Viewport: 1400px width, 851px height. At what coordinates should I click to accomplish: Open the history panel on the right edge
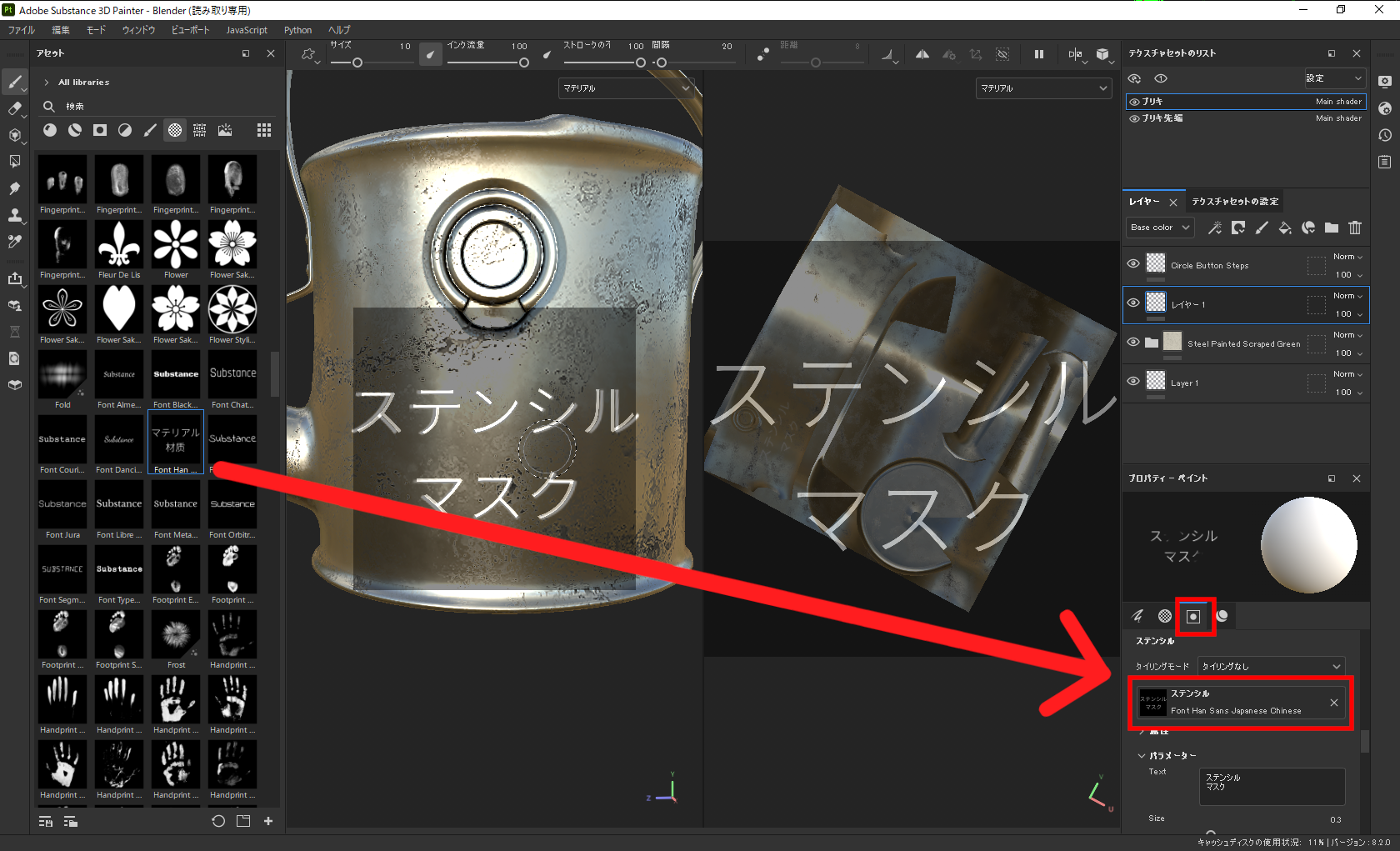(1385, 134)
